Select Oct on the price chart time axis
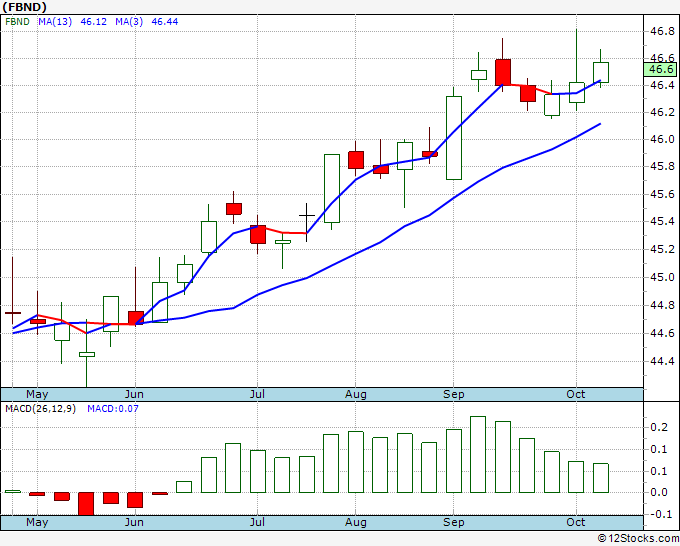 pos(576,394)
